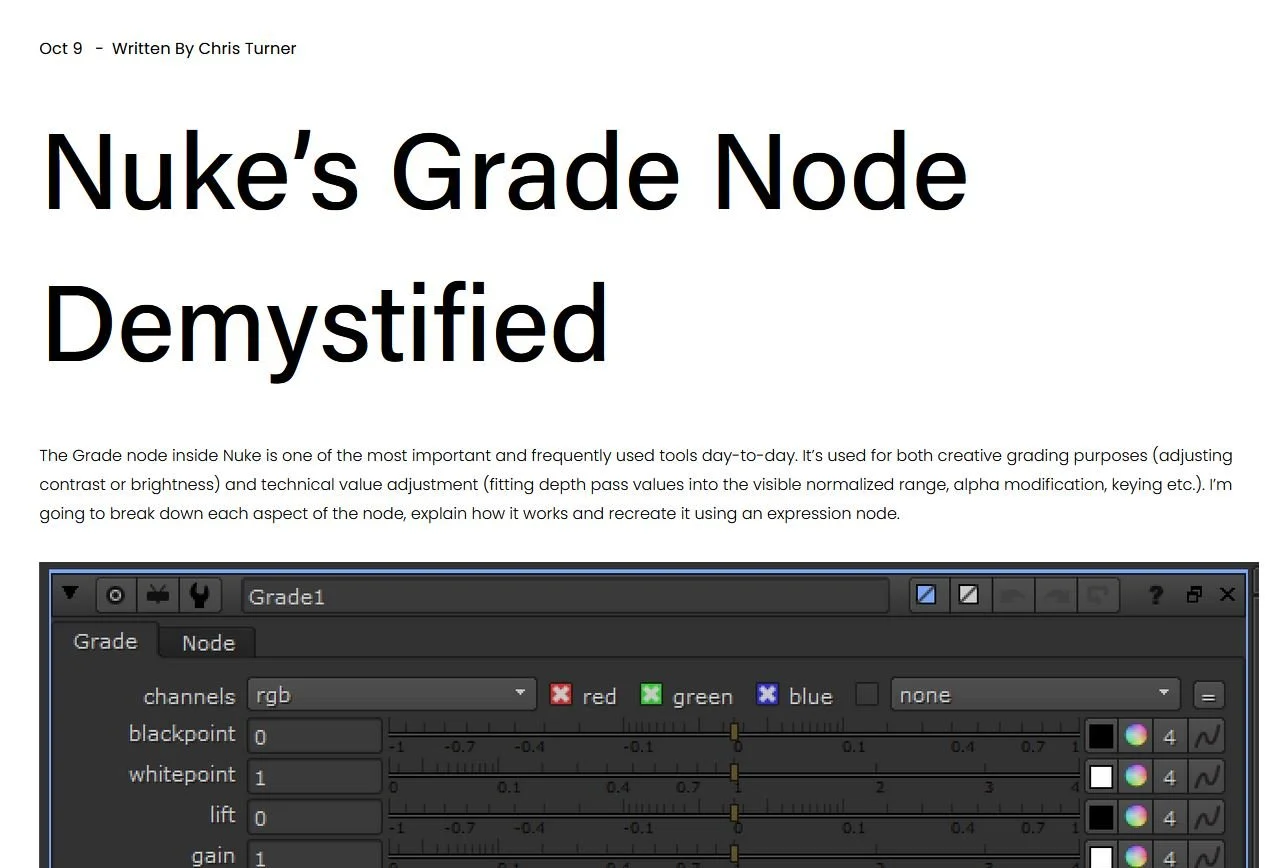Open whitepoint color wheel picker
1273x868 pixels.
point(1135,776)
